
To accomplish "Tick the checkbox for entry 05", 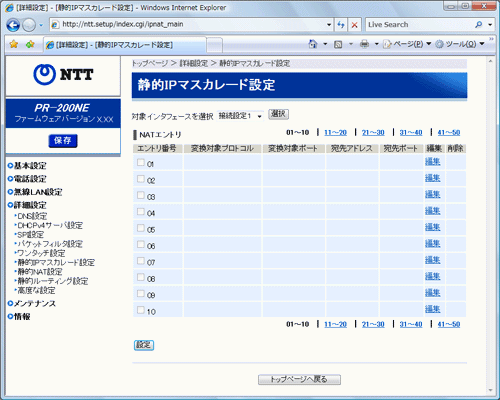I will 141,228.
